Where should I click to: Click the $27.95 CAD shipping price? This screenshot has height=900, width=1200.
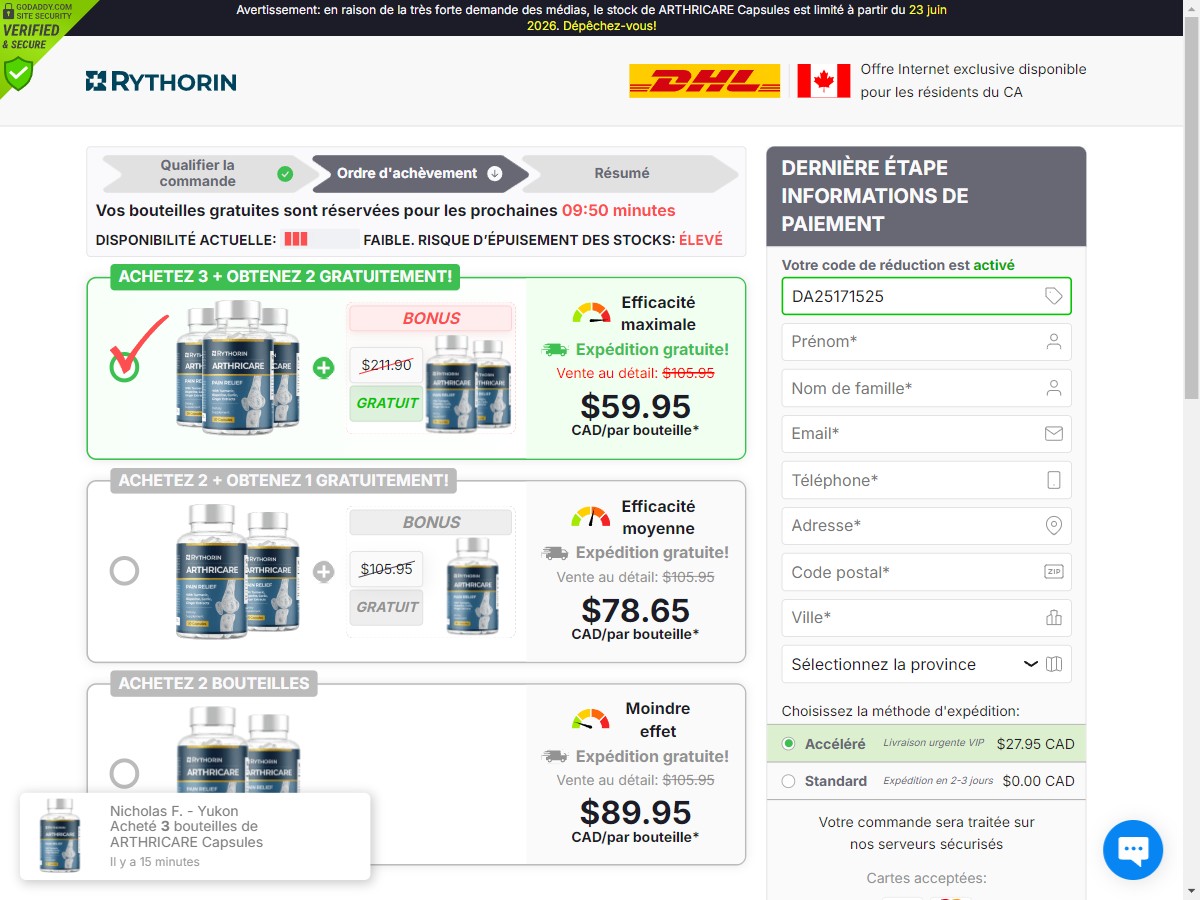point(1036,744)
